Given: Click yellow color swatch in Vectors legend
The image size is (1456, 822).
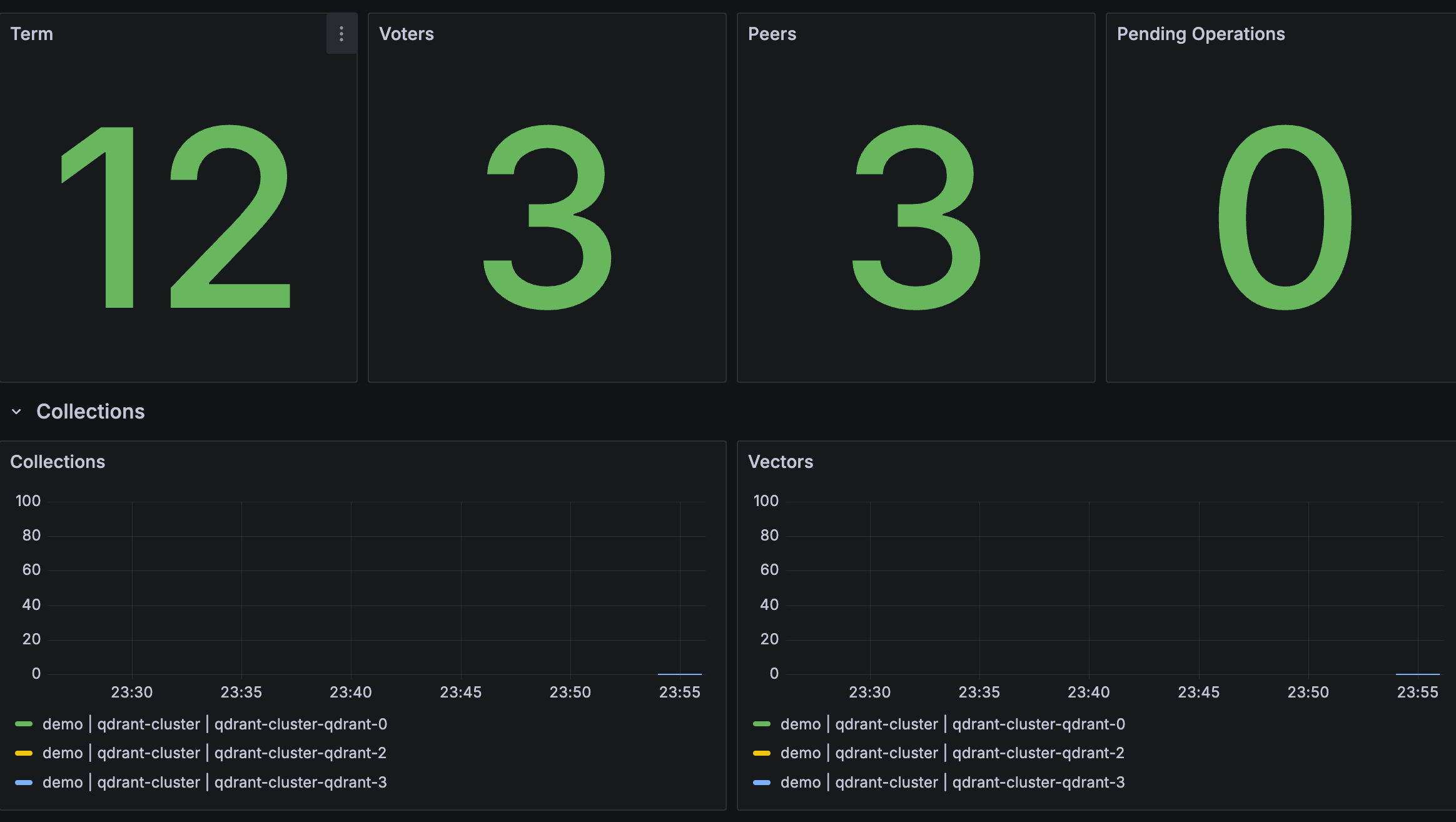Looking at the screenshot, I should point(762,753).
